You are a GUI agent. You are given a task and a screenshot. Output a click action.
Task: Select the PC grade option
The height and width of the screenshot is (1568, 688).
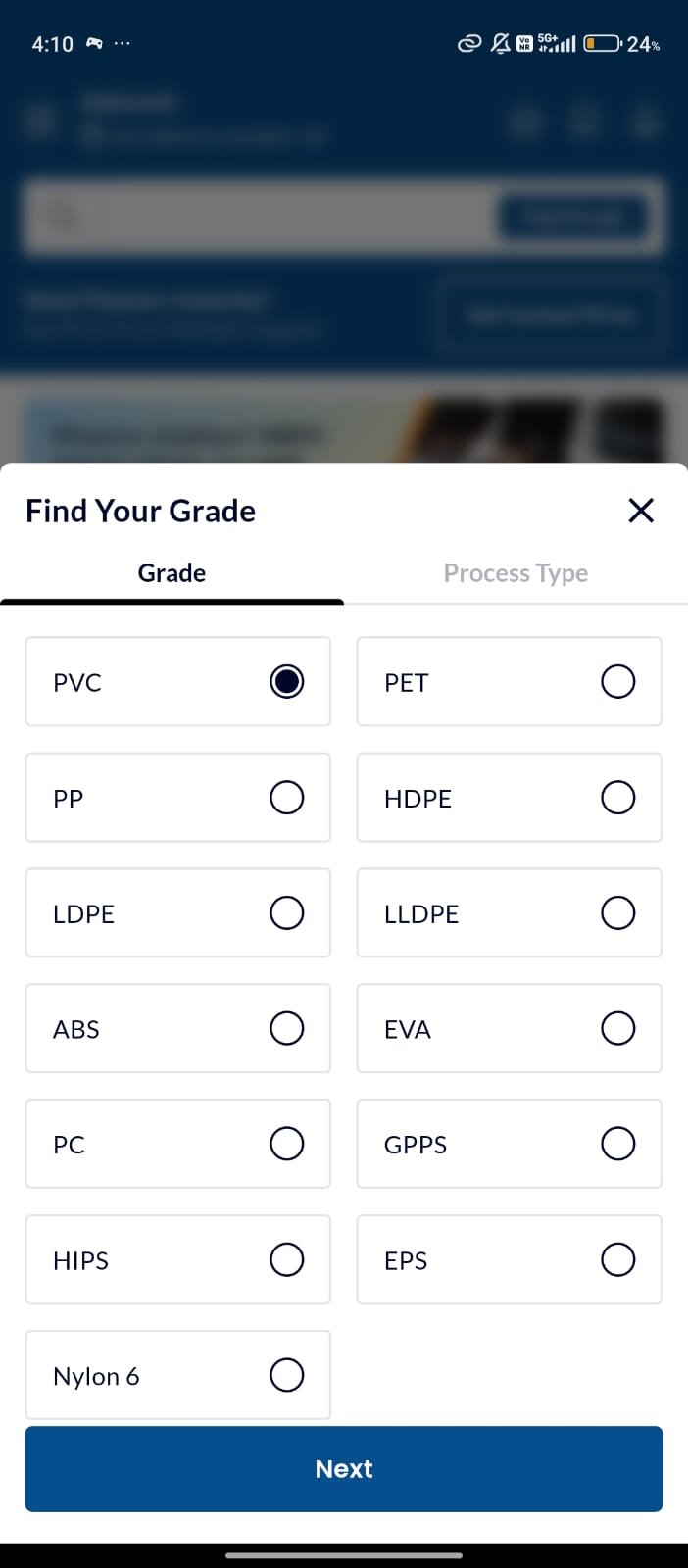286,1144
